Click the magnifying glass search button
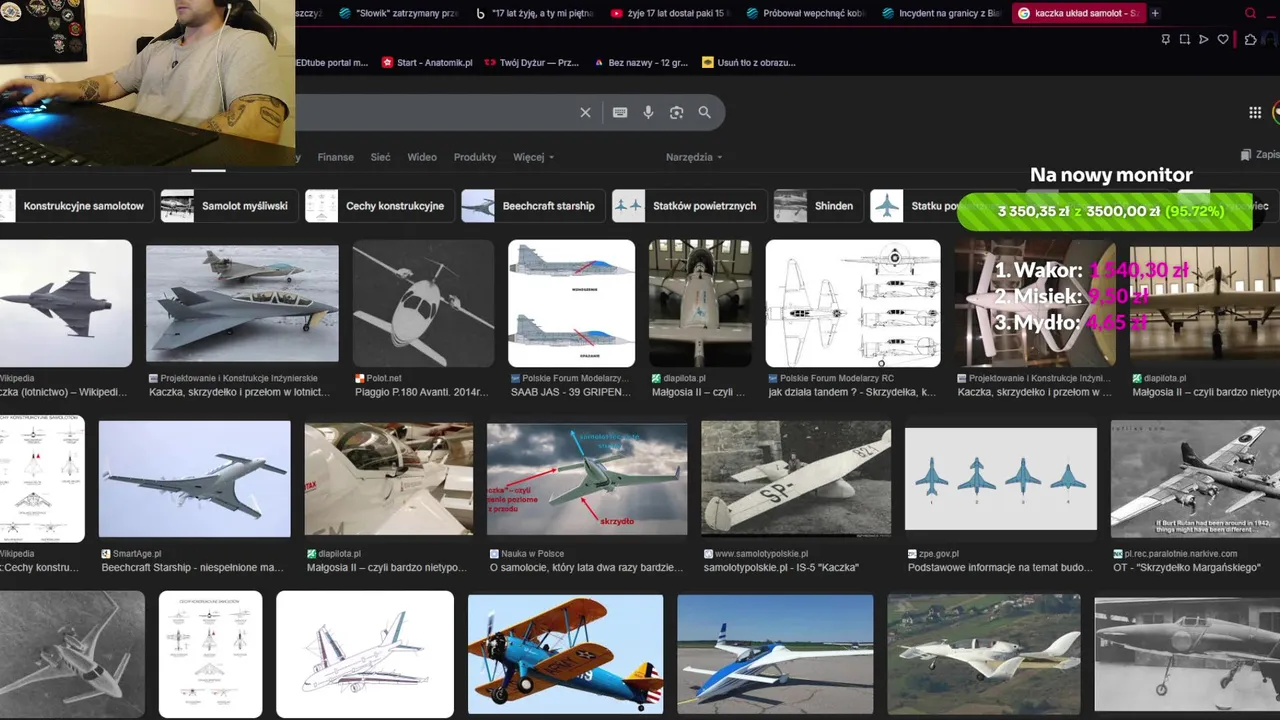This screenshot has height=720, width=1280. [x=704, y=113]
